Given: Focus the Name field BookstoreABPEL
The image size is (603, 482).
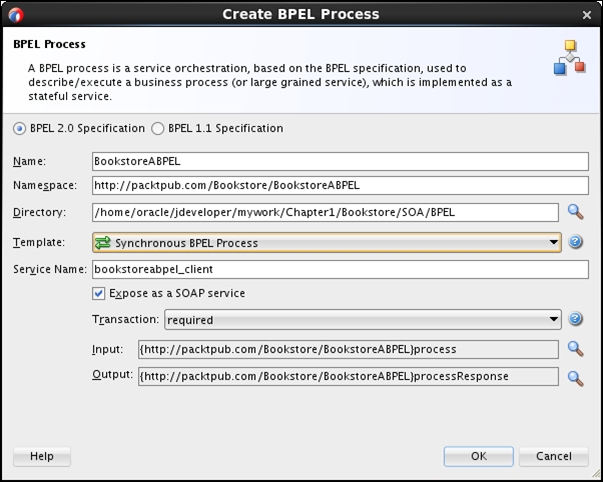Looking at the screenshot, I should 340,161.
